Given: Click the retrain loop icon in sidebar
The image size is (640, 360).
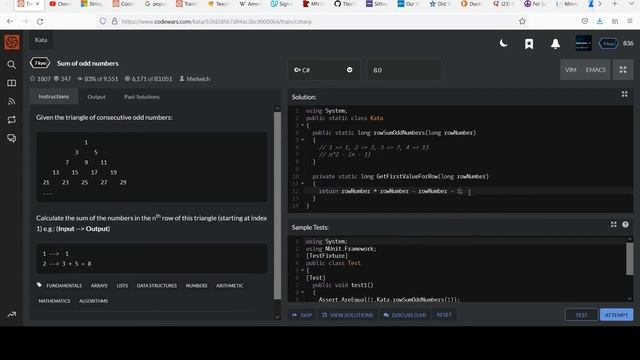Looking at the screenshot, I should click(x=11, y=120).
